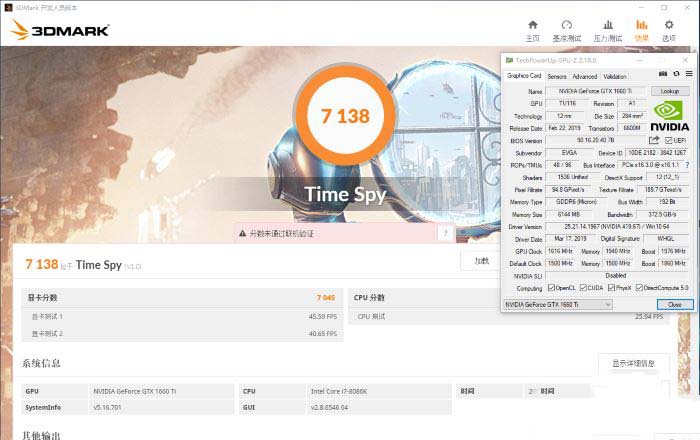
Task: Click the BIOS export share icon
Action: pyautogui.click(x=654, y=140)
